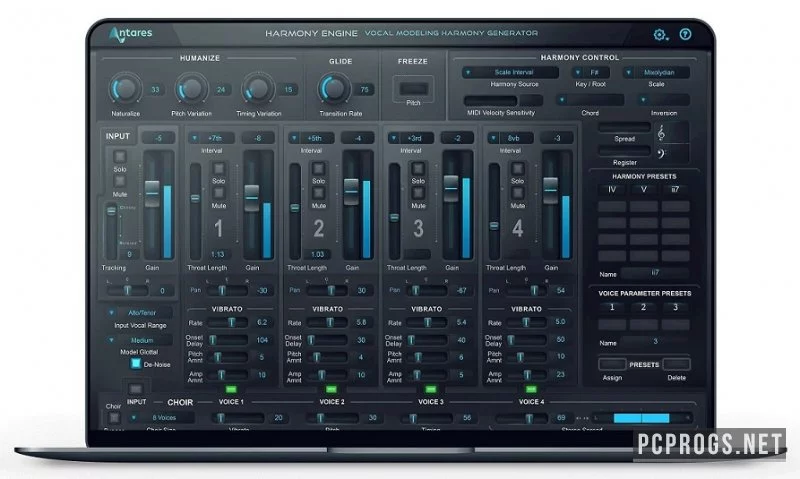Open voice 4 Interval dropdown (8vb)
Screen dimensions: 800x479
click(510, 138)
